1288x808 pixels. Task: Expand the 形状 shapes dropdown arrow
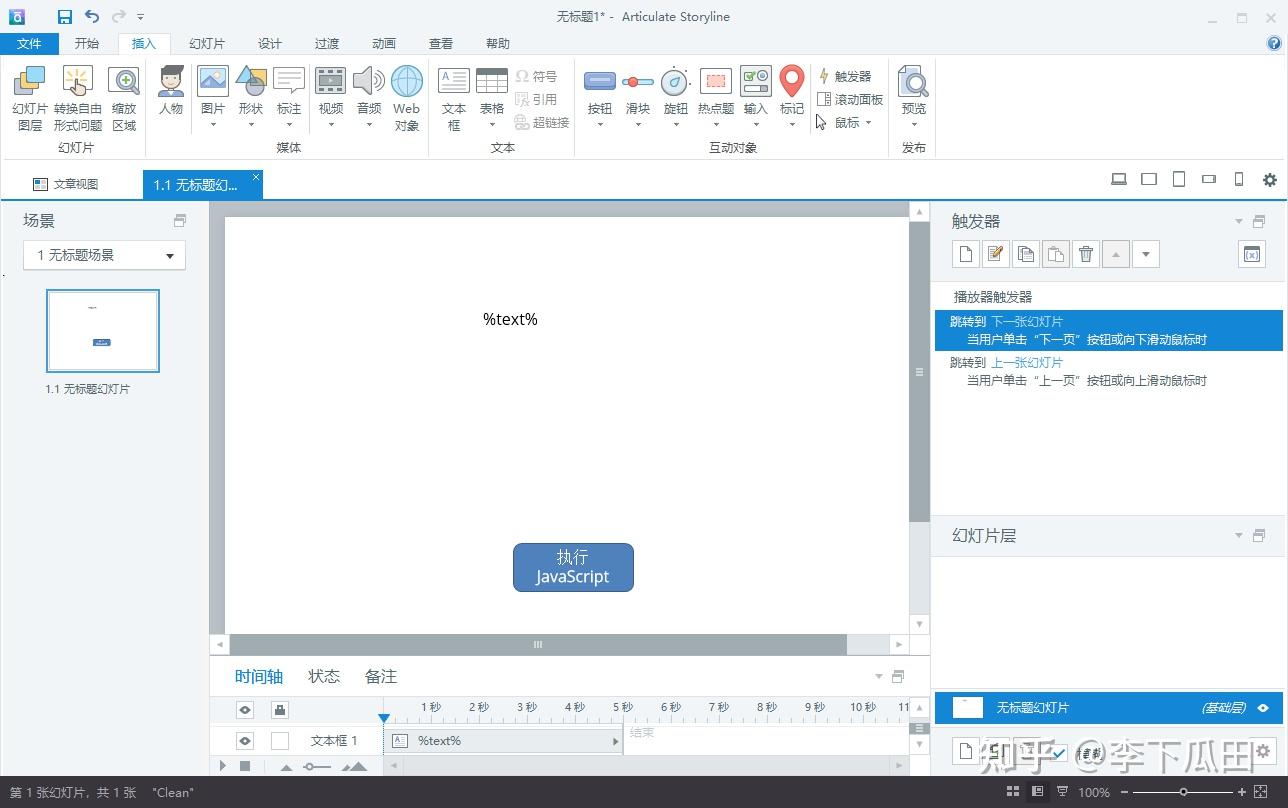point(251,125)
